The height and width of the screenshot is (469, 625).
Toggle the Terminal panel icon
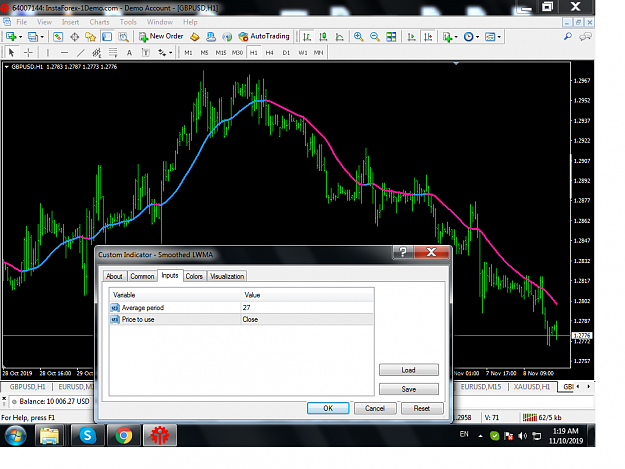pos(107,37)
